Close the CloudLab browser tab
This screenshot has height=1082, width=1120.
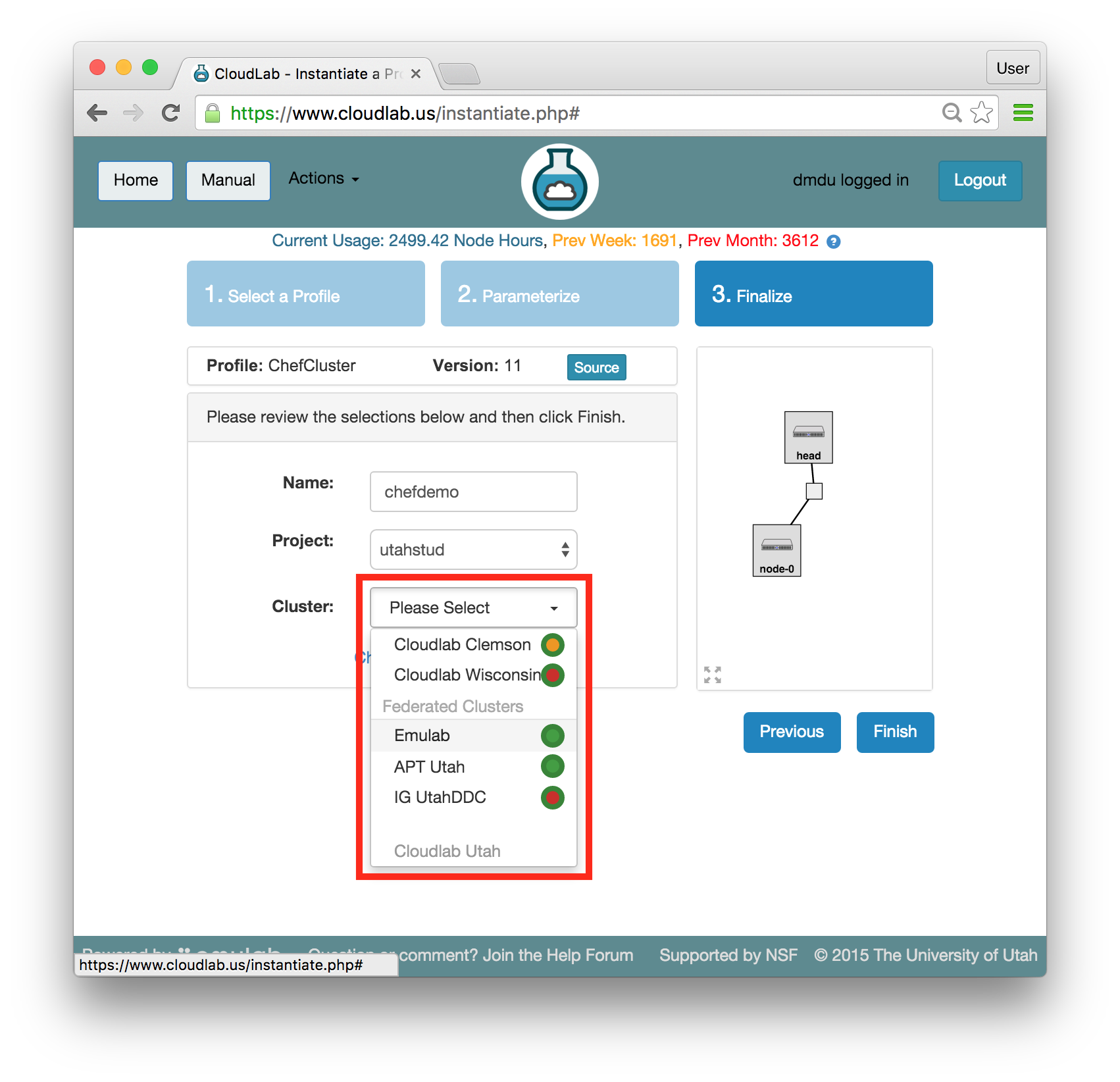click(416, 74)
